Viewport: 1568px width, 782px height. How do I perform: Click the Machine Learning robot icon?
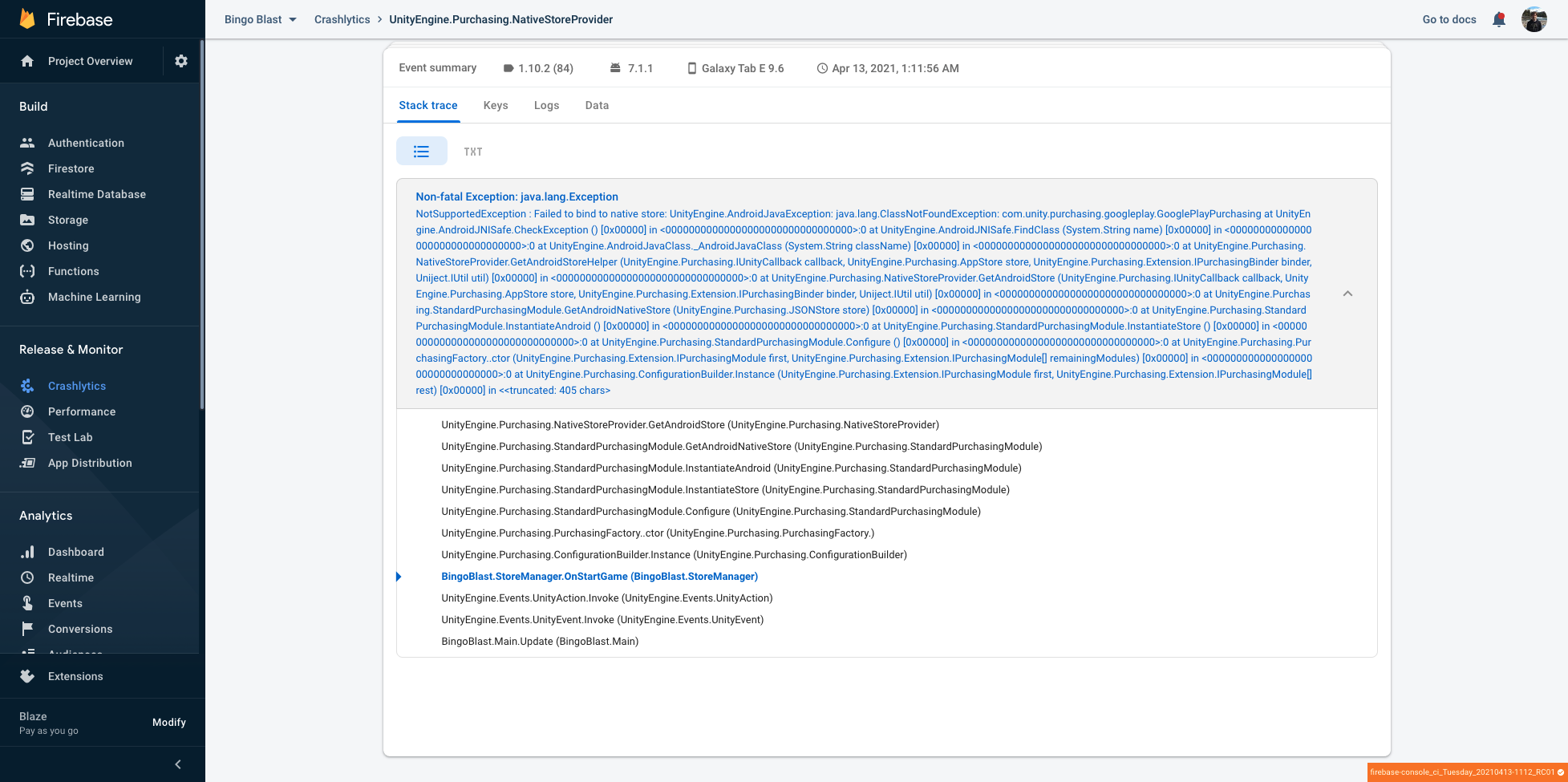[27, 297]
